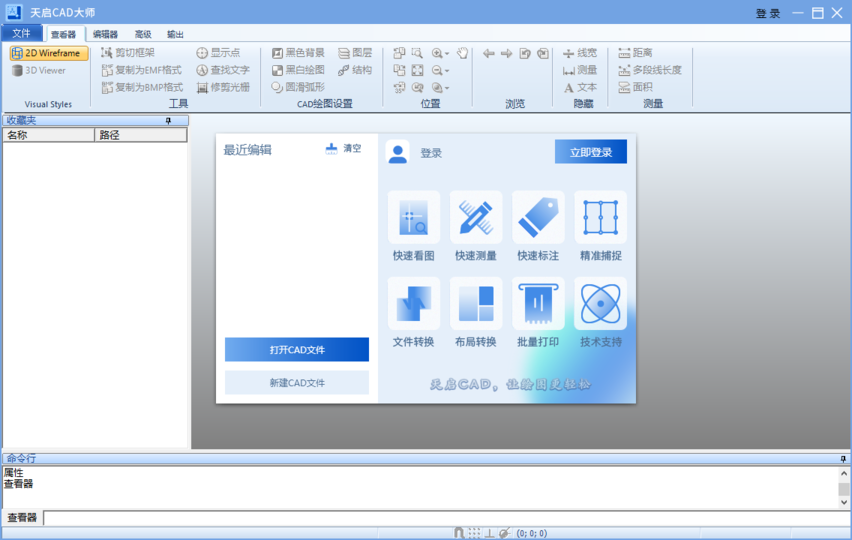Toggle 显示点 show points option
852x540 pixels.
[x=218, y=53]
